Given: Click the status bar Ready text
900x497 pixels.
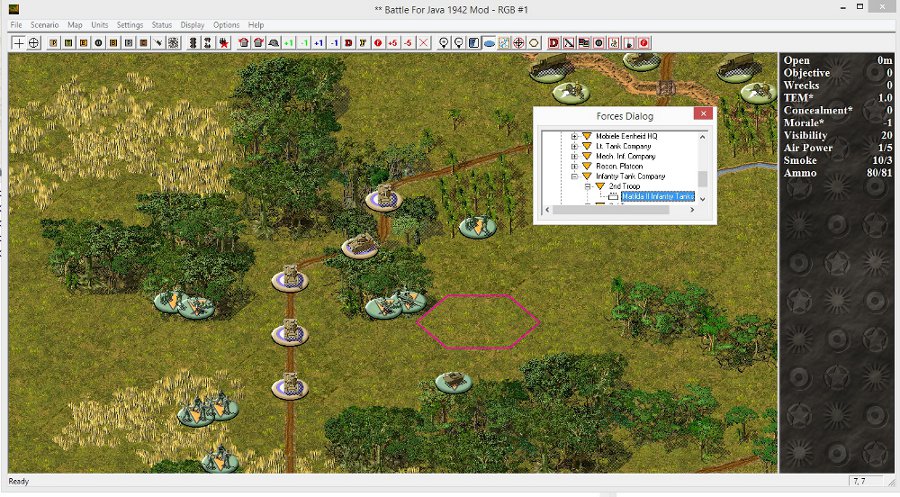Looking at the screenshot, I should [18, 482].
